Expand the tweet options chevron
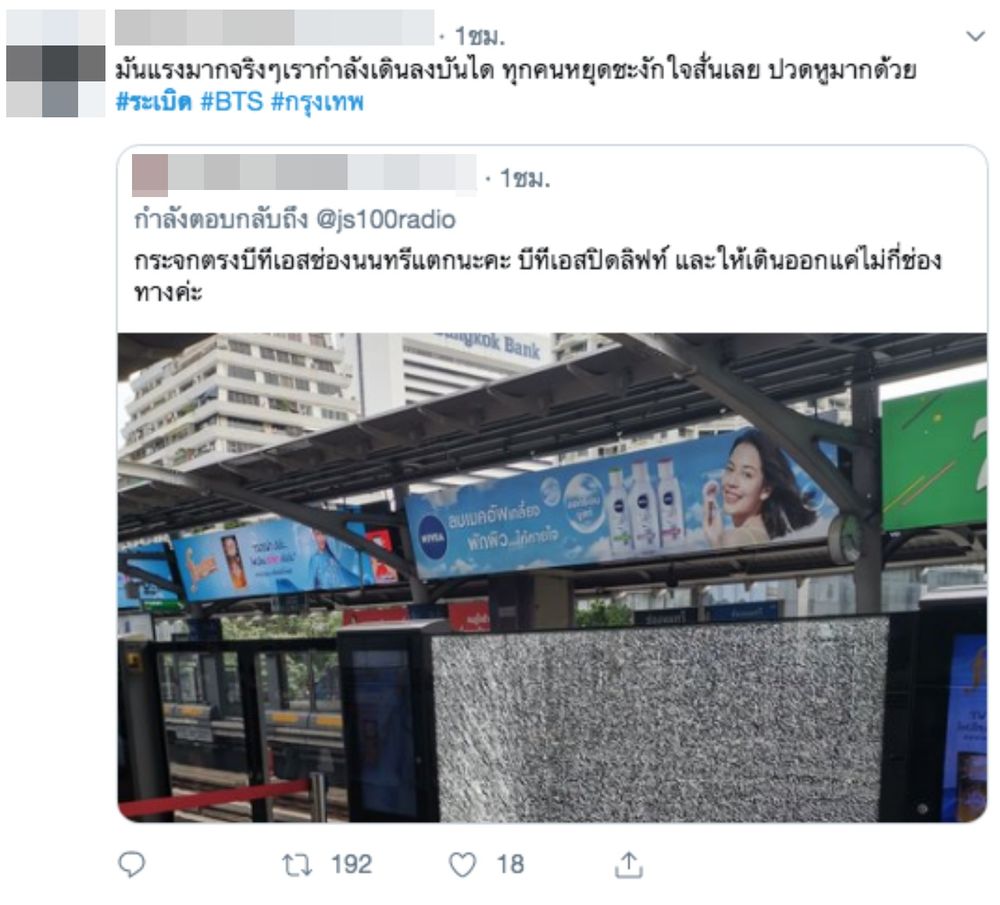The height and width of the screenshot is (905, 1000). [x=975, y=36]
